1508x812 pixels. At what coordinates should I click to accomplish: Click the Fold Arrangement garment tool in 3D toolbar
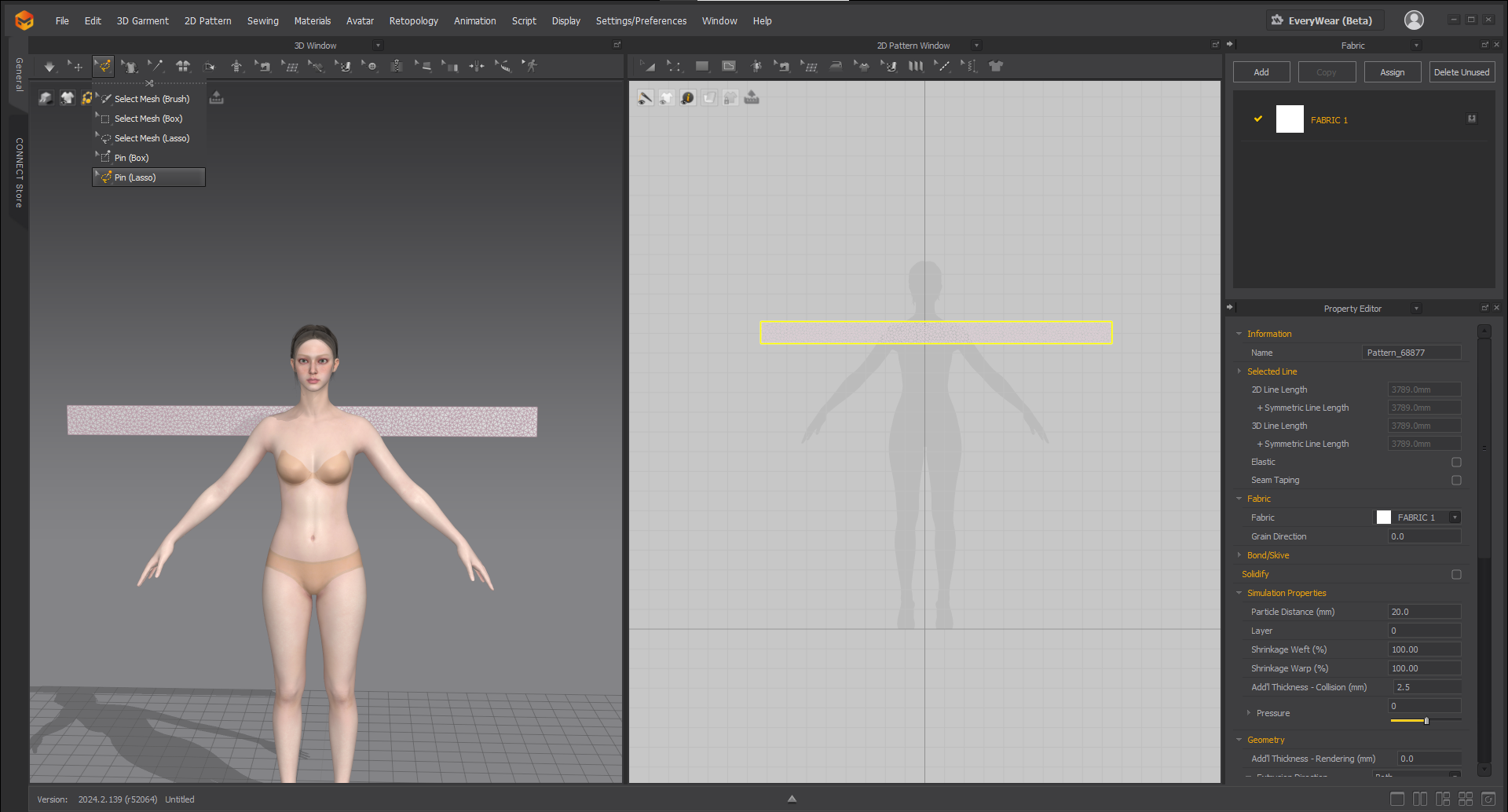click(x=130, y=67)
